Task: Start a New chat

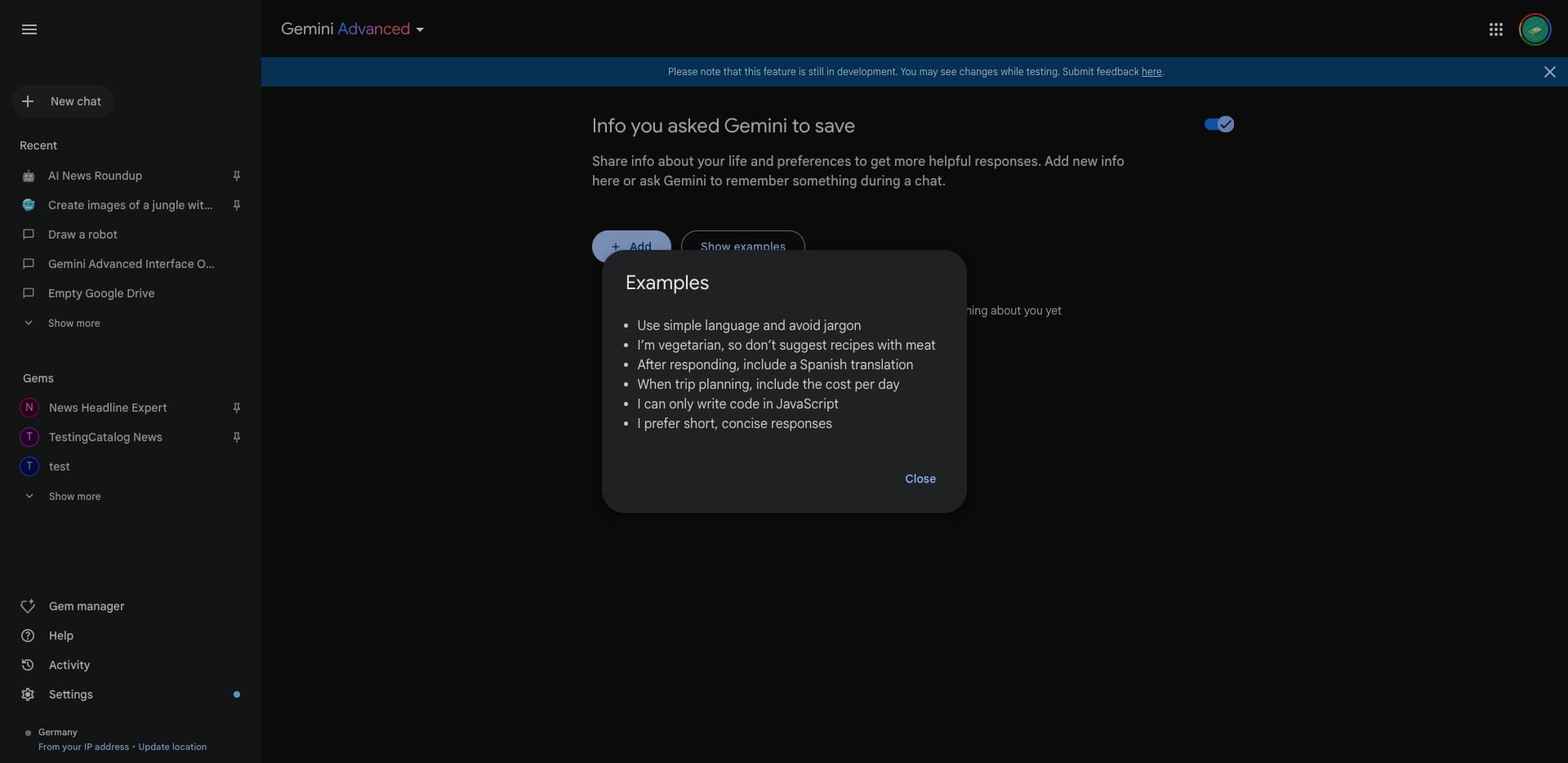Action: pos(63,101)
